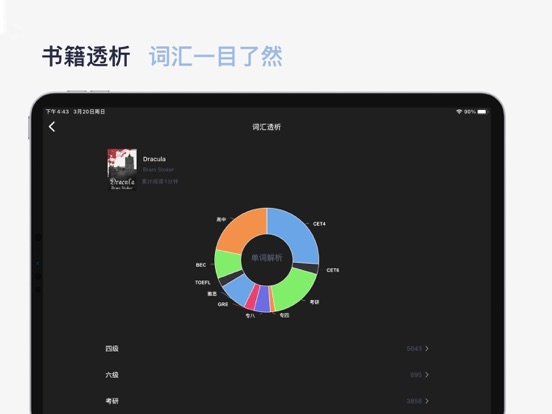Click the 考研 word count value
The height and width of the screenshot is (414, 552).
click(414, 401)
